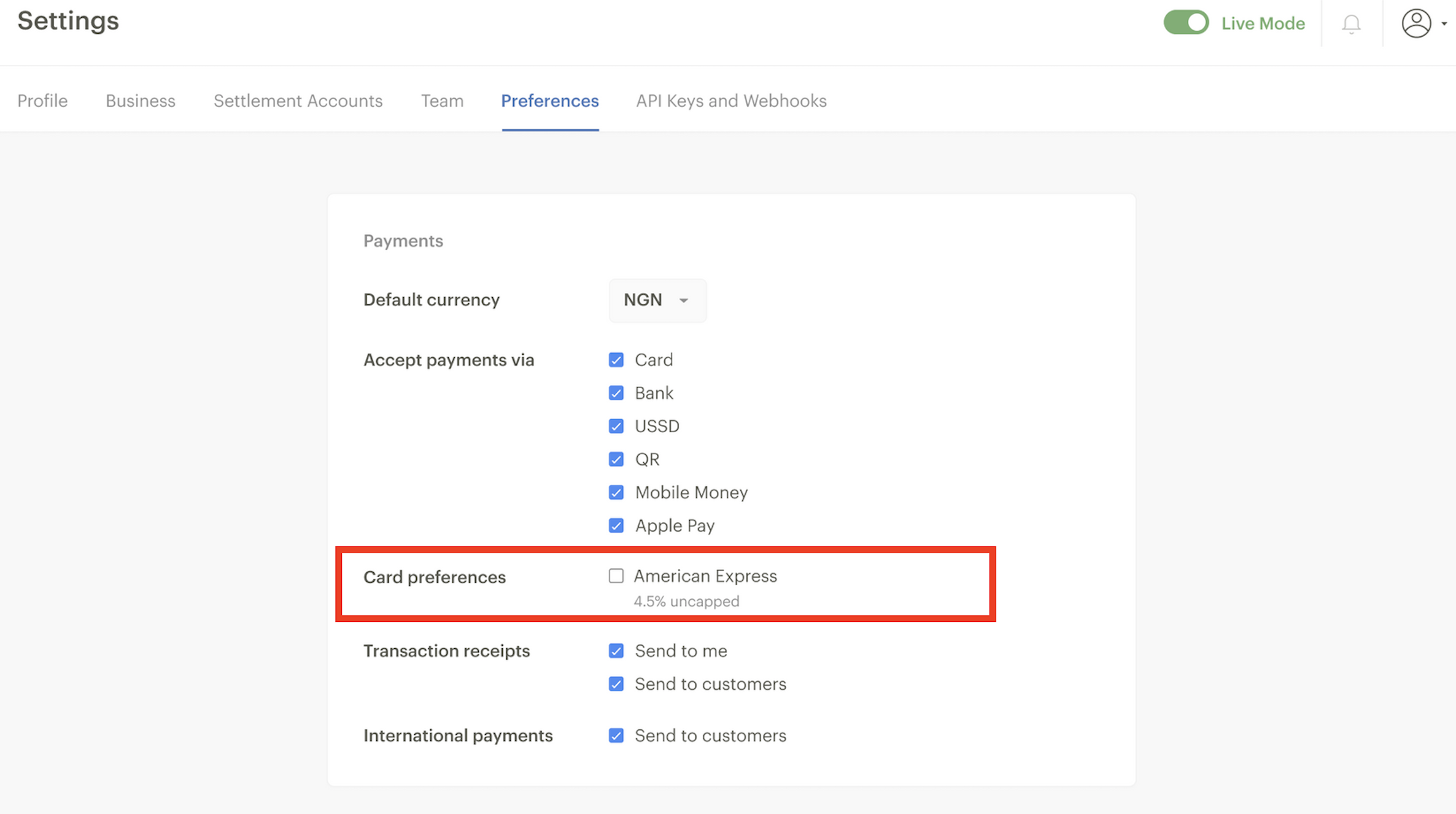Switch to the Business tab
Image resolution: width=1456 pixels, height=814 pixels.
[x=141, y=101]
